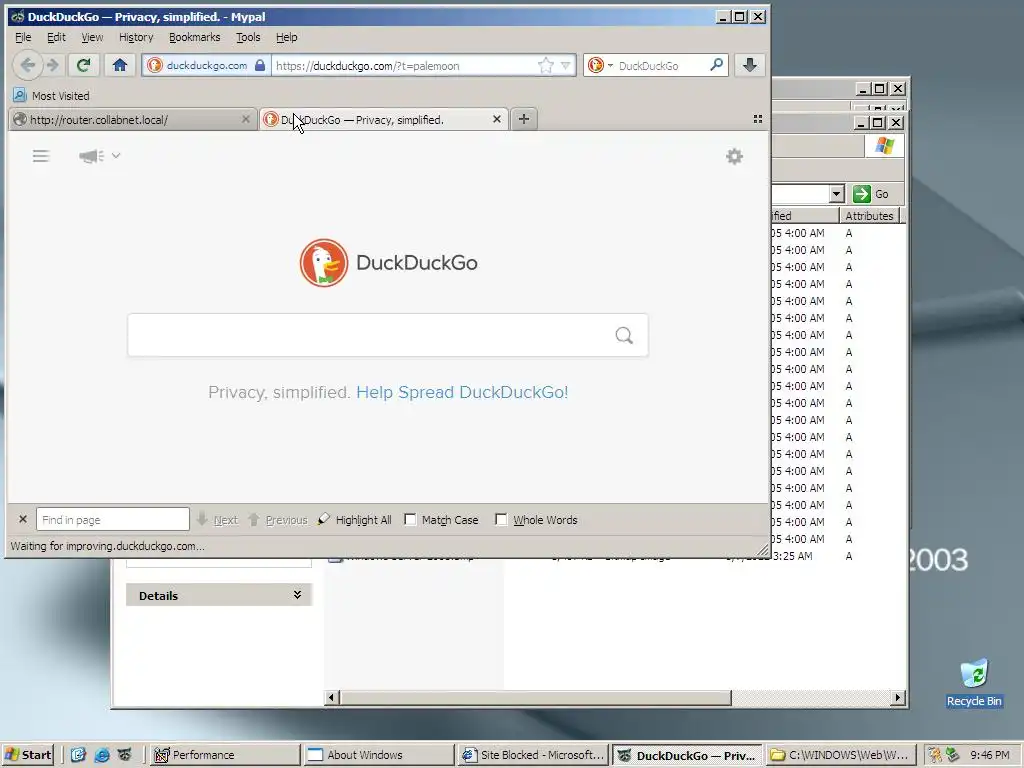Open the Downloads arrow button
Screen dimensions: 1024x768
click(750, 65)
